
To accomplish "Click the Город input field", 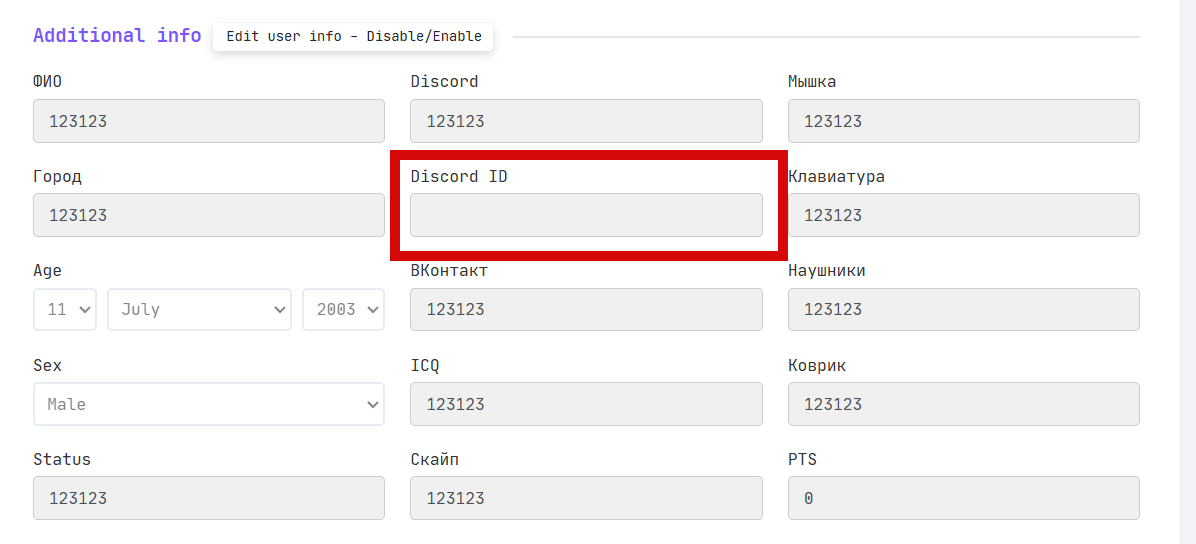I will pos(208,215).
